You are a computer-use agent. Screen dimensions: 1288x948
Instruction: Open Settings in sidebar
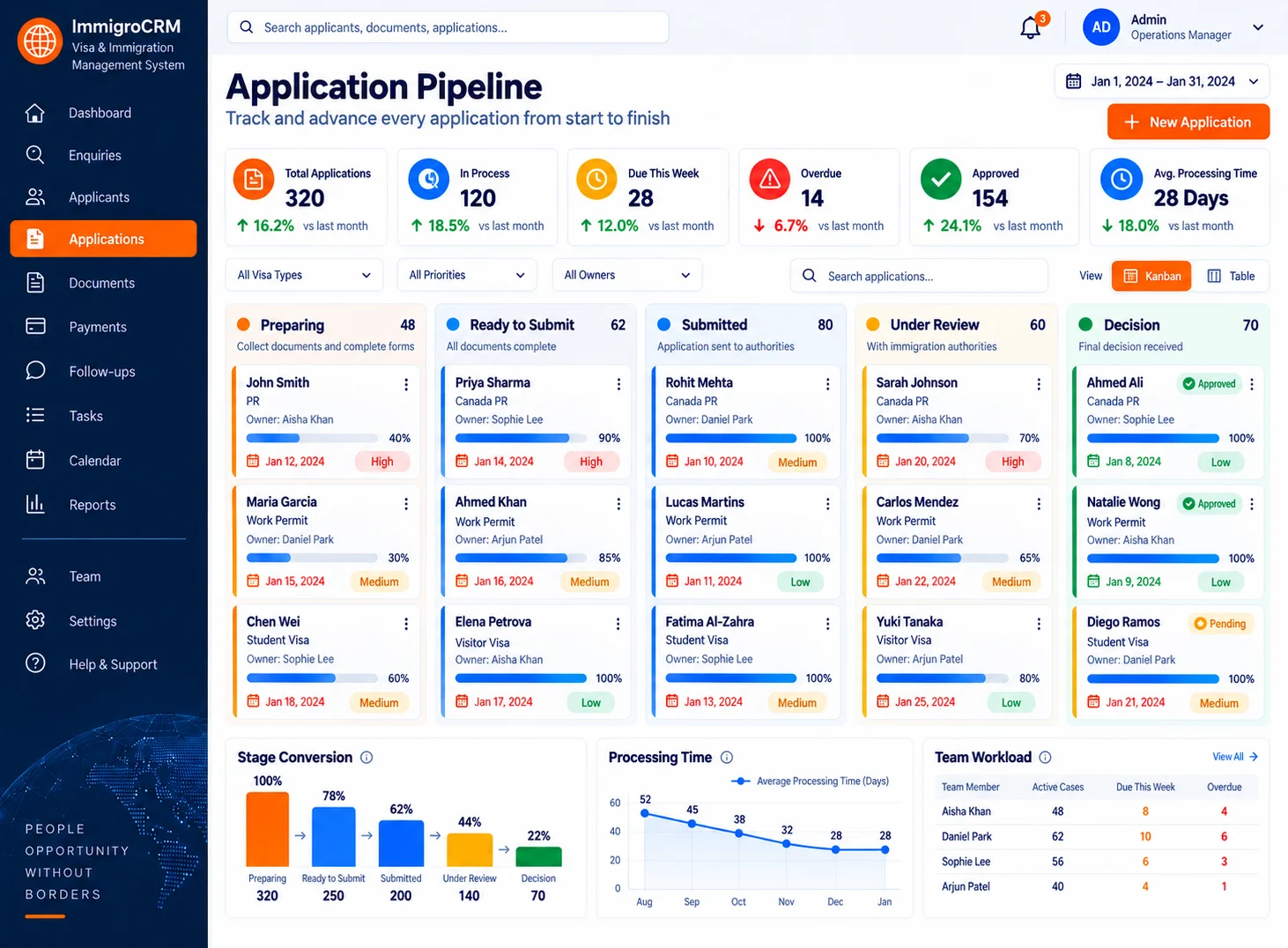point(103,621)
